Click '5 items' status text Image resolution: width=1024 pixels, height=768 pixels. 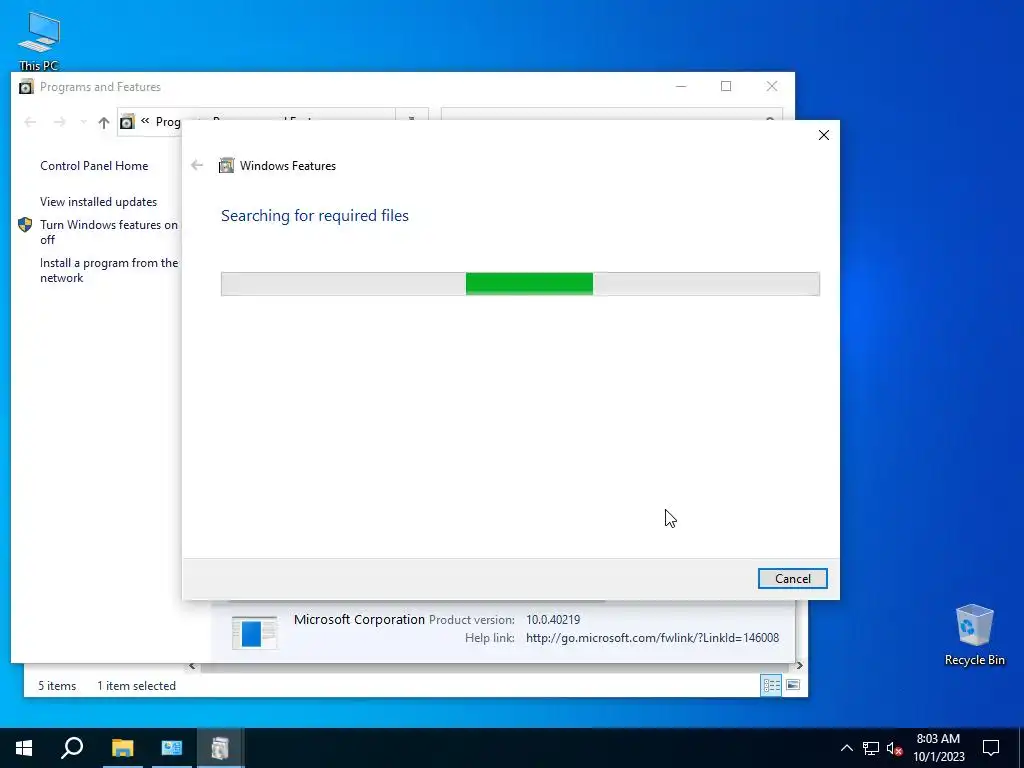click(57, 686)
